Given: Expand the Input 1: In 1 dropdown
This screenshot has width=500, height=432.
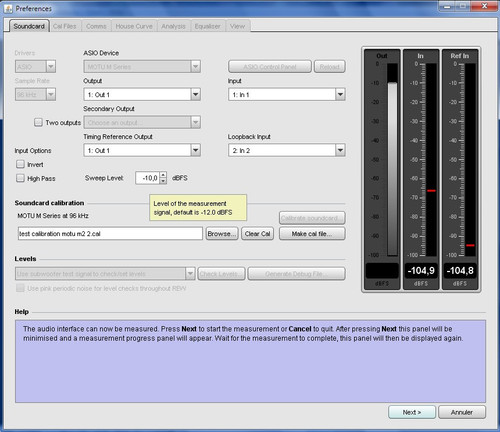Looking at the screenshot, I should tap(287, 95).
